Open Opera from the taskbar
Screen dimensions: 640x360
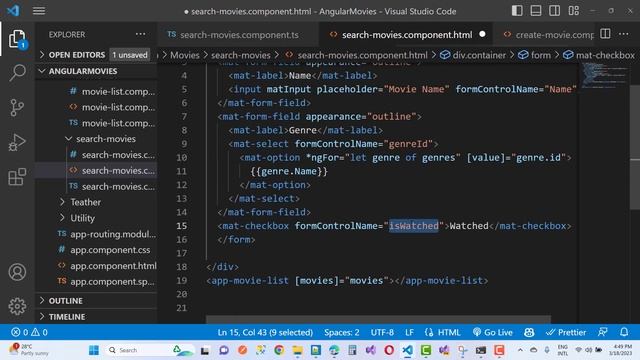pyautogui.click(x=389, y=350)
